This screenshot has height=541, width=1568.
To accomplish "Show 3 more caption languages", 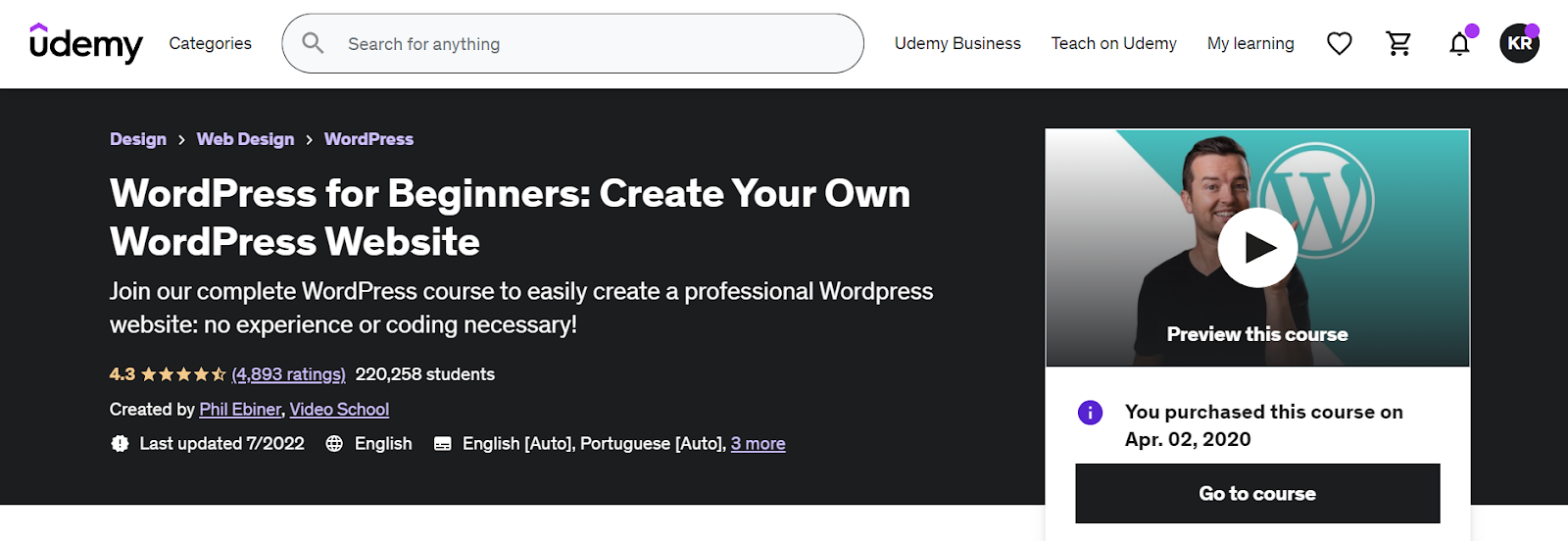I will coord(758,444).
